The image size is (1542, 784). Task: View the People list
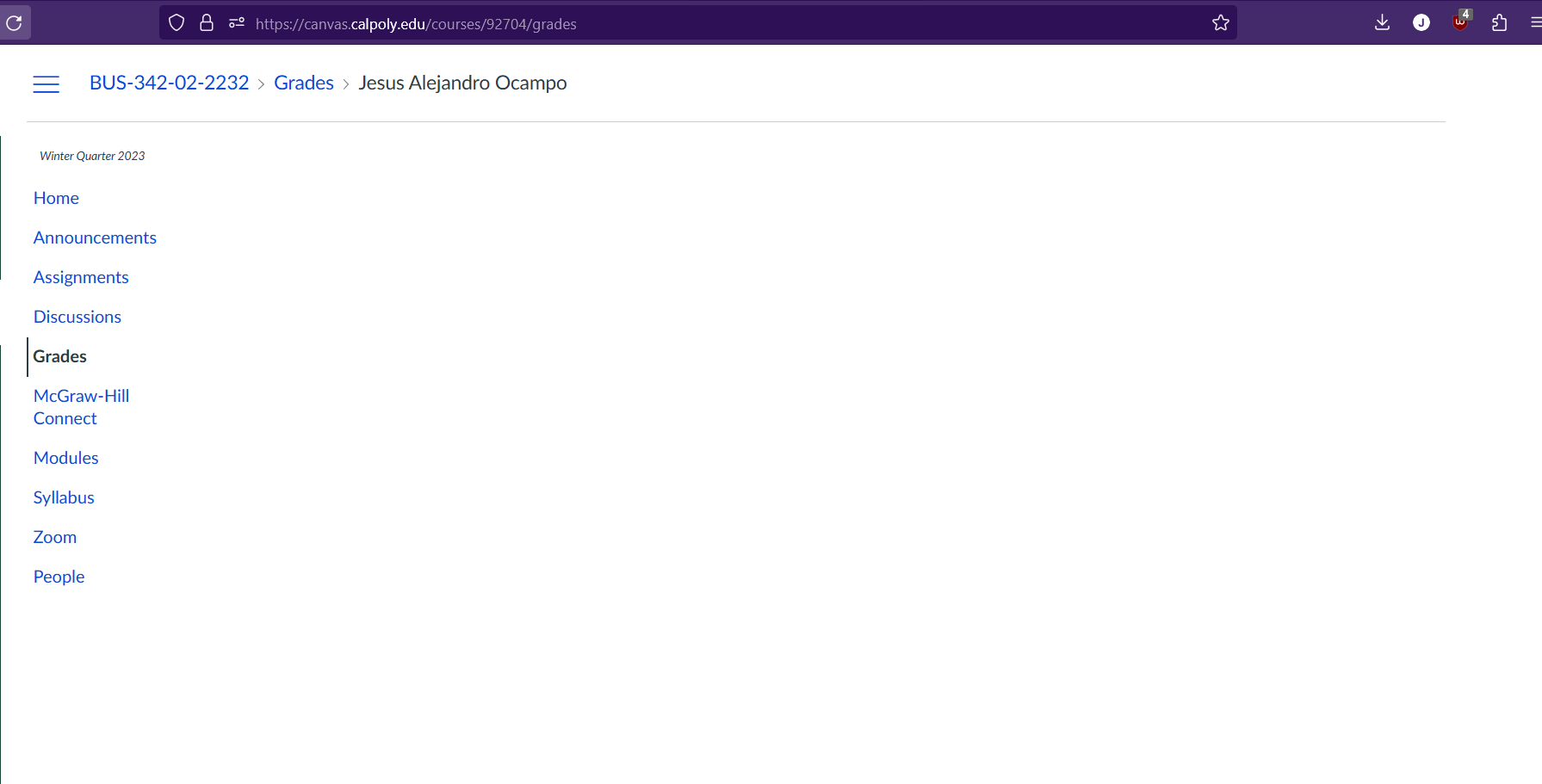59,577
